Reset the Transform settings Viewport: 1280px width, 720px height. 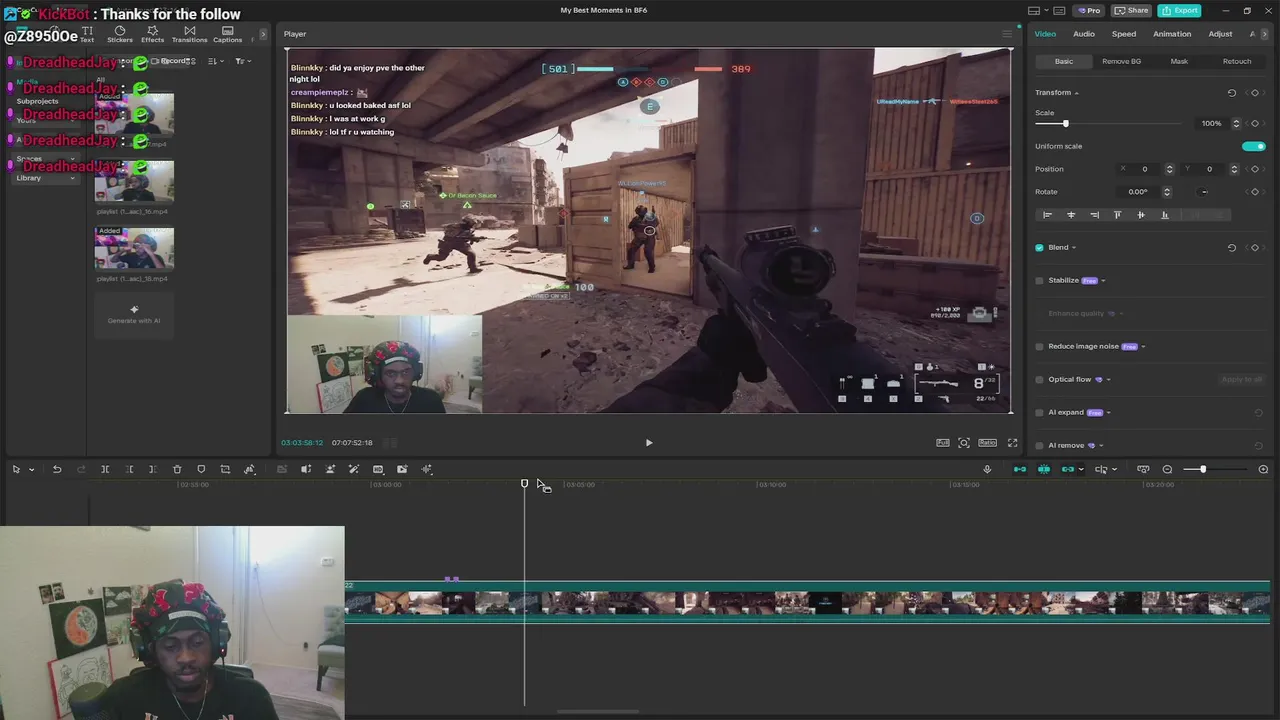1232,93
